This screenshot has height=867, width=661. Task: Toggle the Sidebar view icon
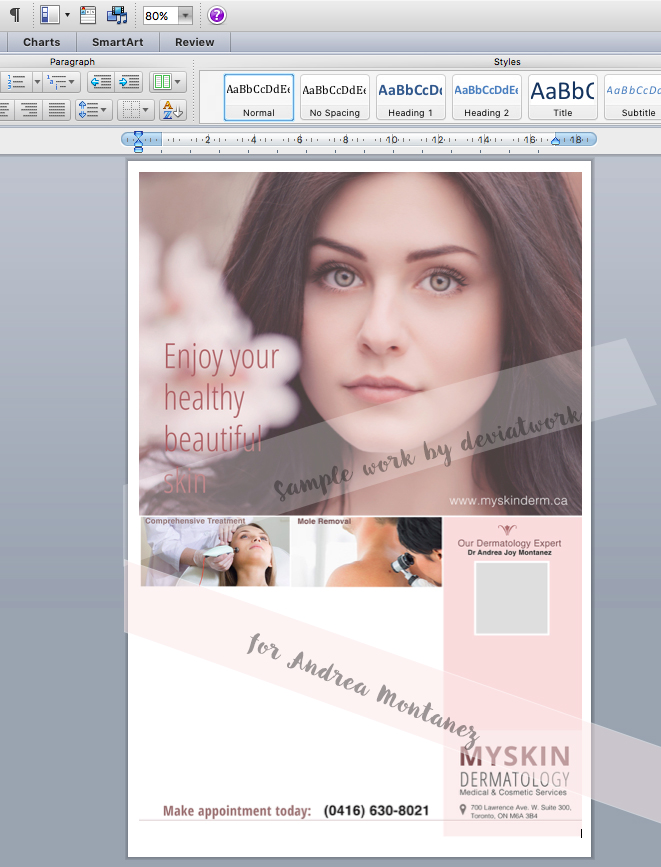point(50,15)
